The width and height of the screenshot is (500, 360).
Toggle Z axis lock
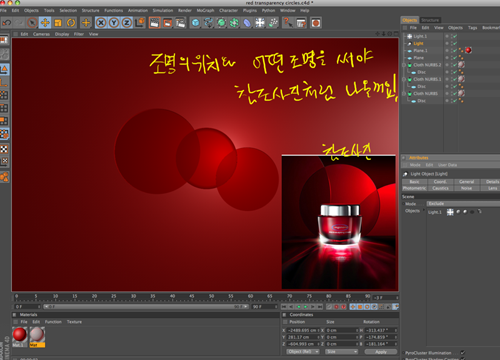pos(127,23)
